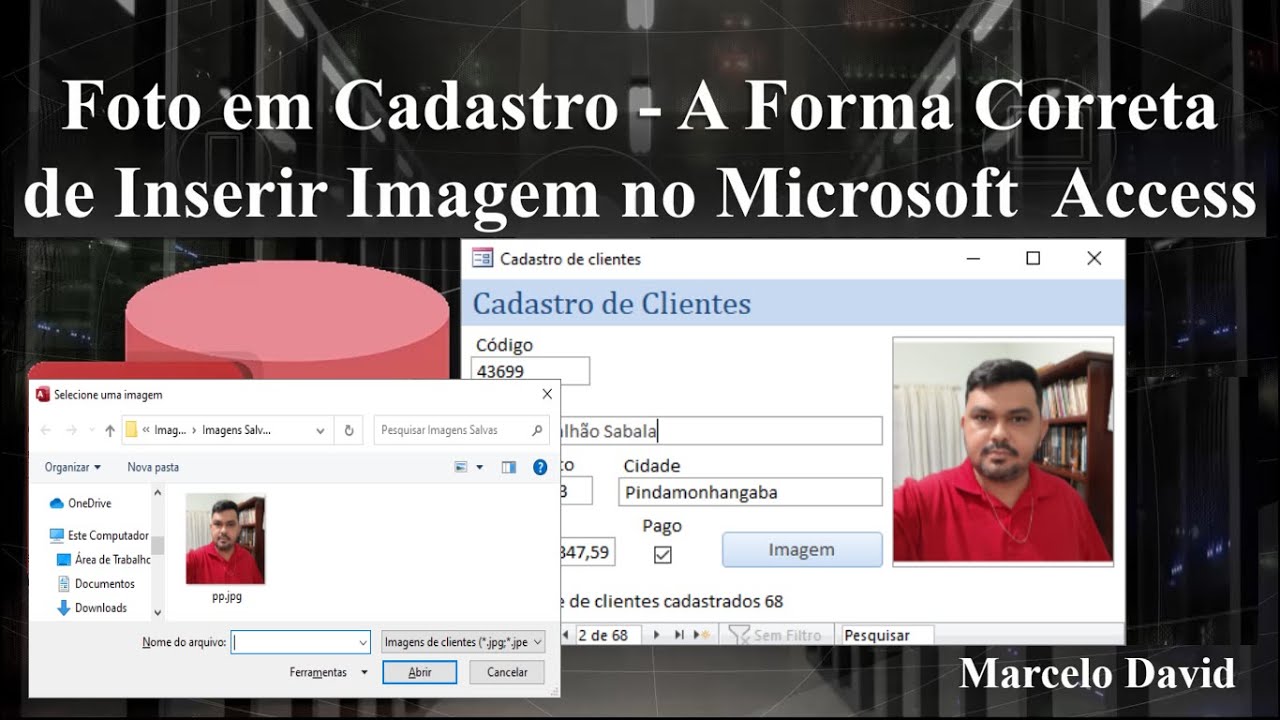Select Este Computador in navigation pane

coord(99,536)
